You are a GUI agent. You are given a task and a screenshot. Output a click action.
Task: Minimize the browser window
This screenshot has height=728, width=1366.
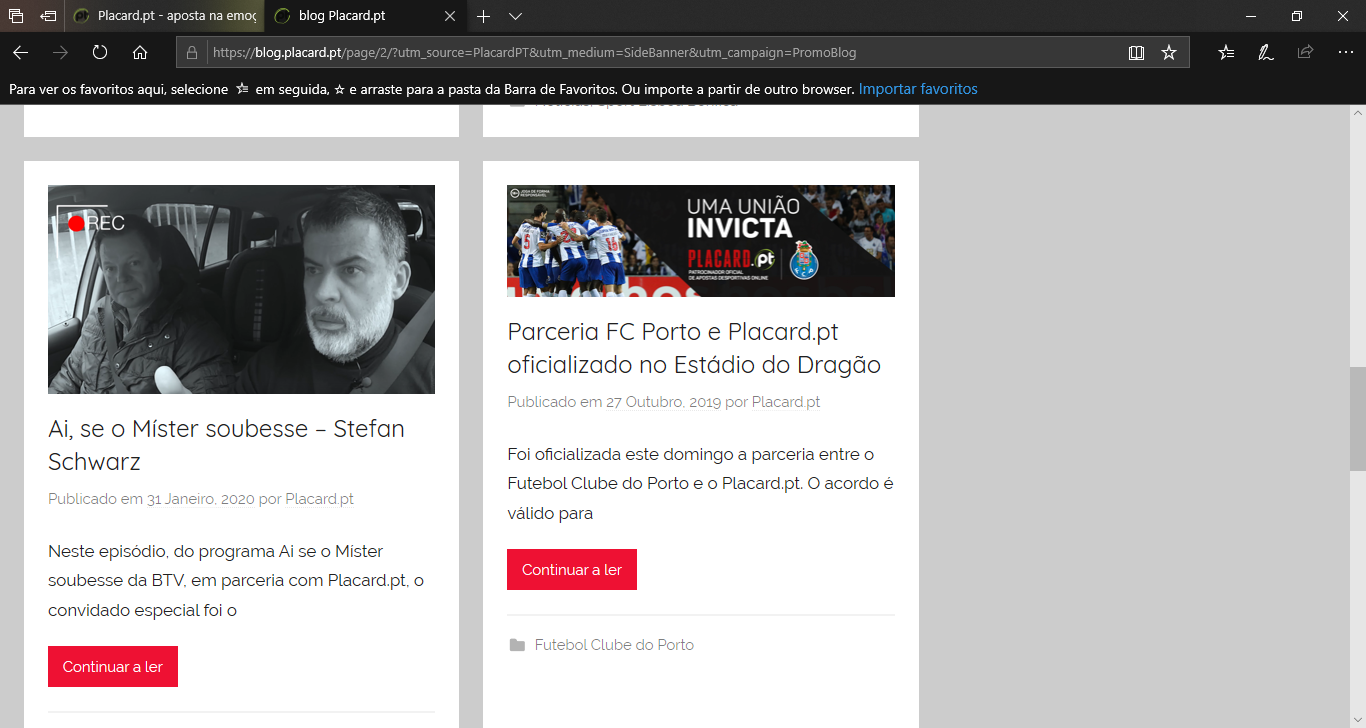(1251, 16)
